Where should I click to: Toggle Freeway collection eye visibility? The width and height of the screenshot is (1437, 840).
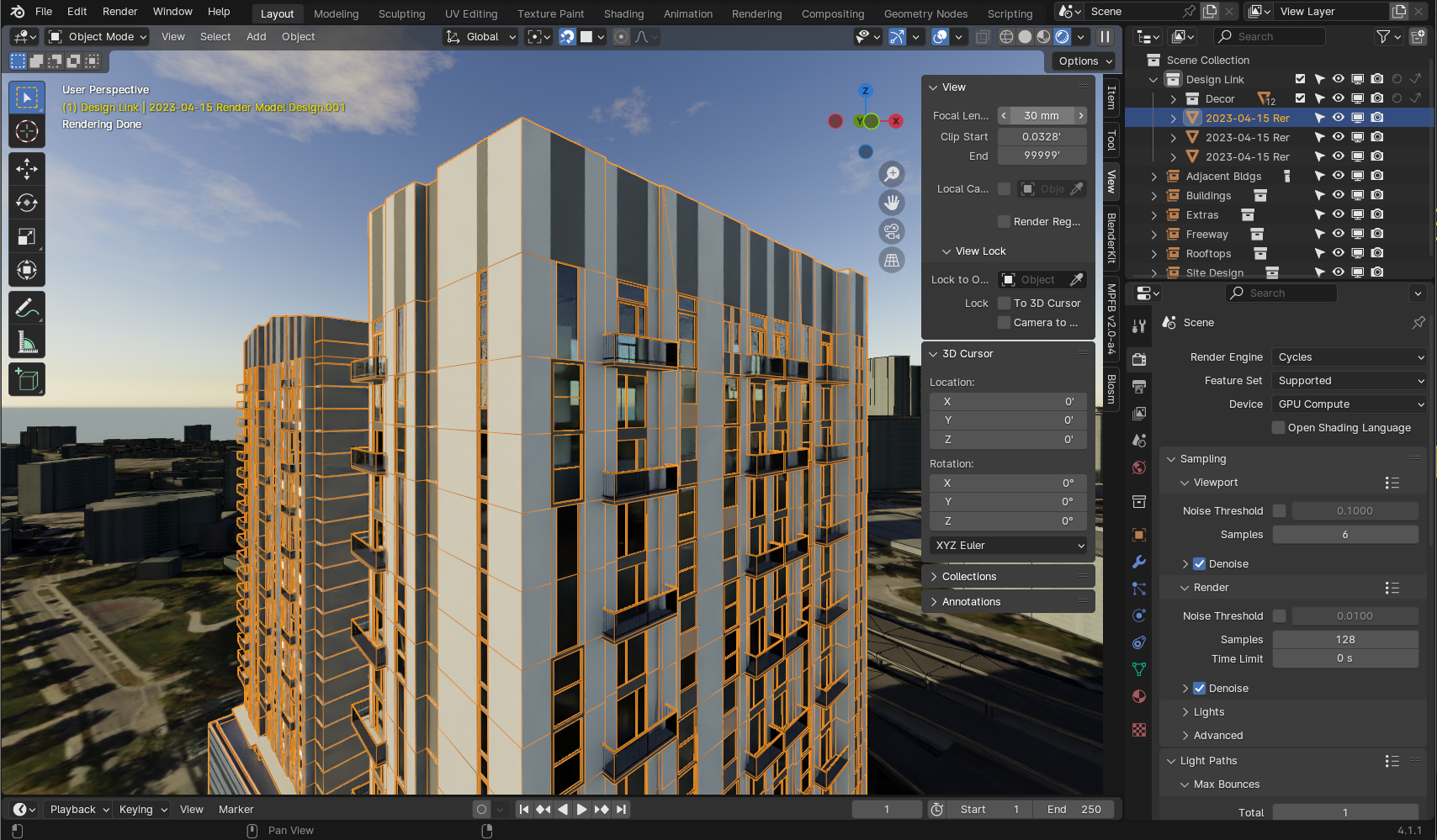[x=1339, y=234]
